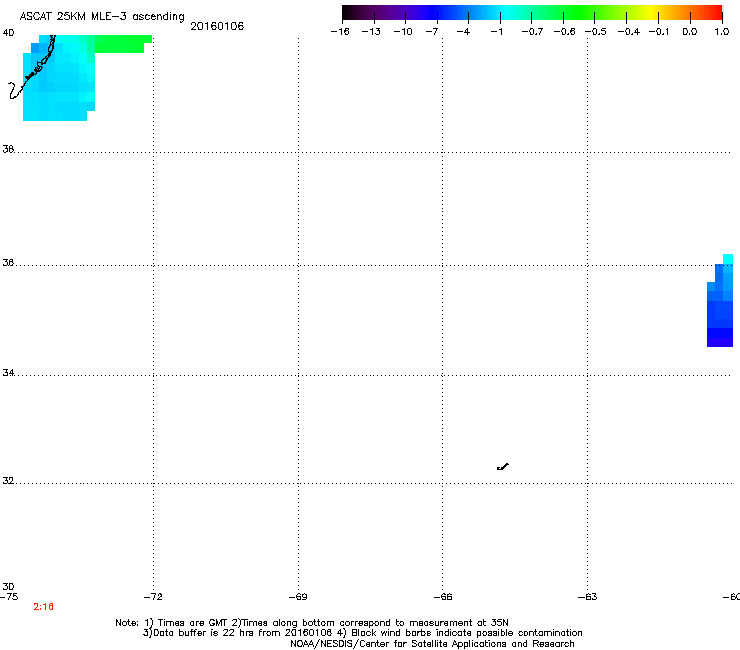
Task: Click the color bar label -0.1
Action: pyautogui.click(x=659, y=32)
